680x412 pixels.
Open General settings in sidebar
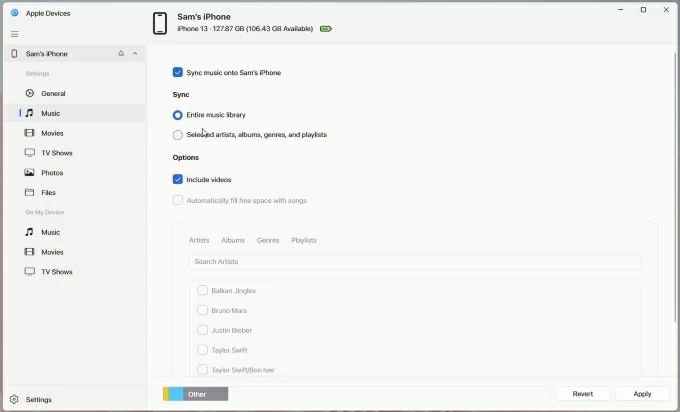pos(53,93)
